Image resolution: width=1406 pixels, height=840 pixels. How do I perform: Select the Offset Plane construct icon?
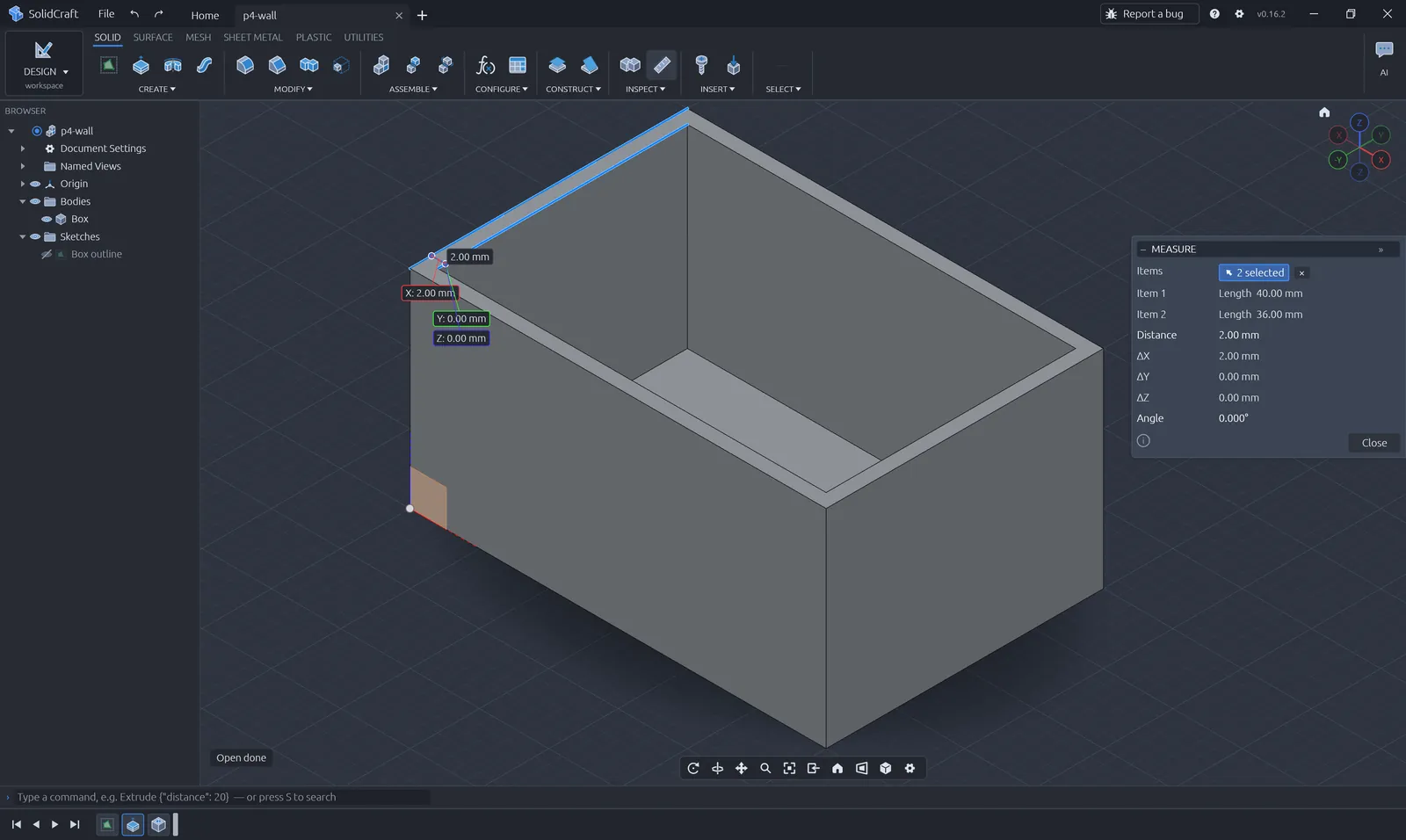tap(557, 65)
